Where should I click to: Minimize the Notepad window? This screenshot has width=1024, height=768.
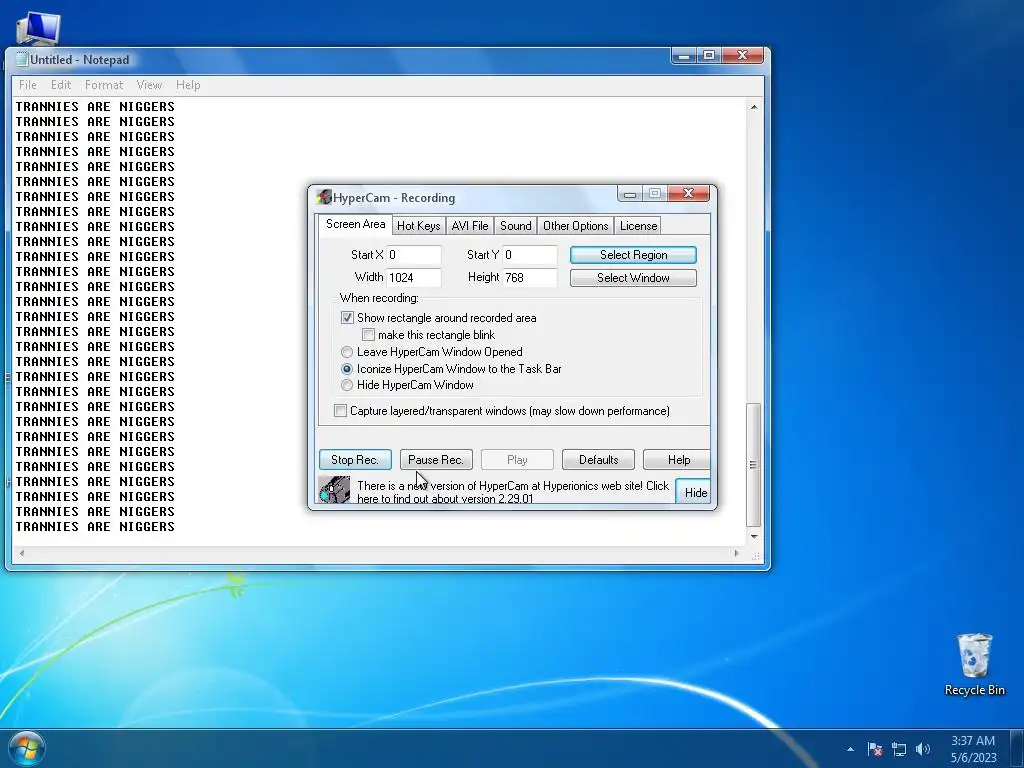[x=684, y=56]
